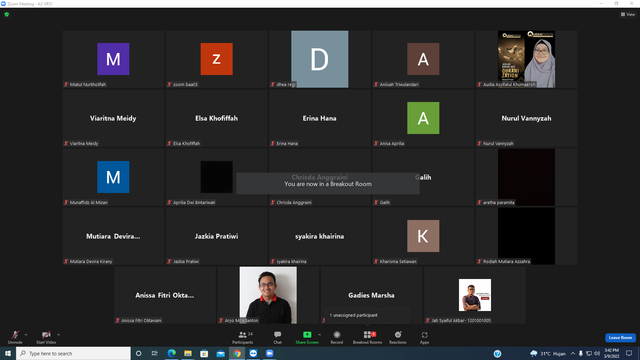Select Elsa Khofiffah participant tile
Image resolution: width=640 pixels, height=360 pixels.
click(216, 118)
